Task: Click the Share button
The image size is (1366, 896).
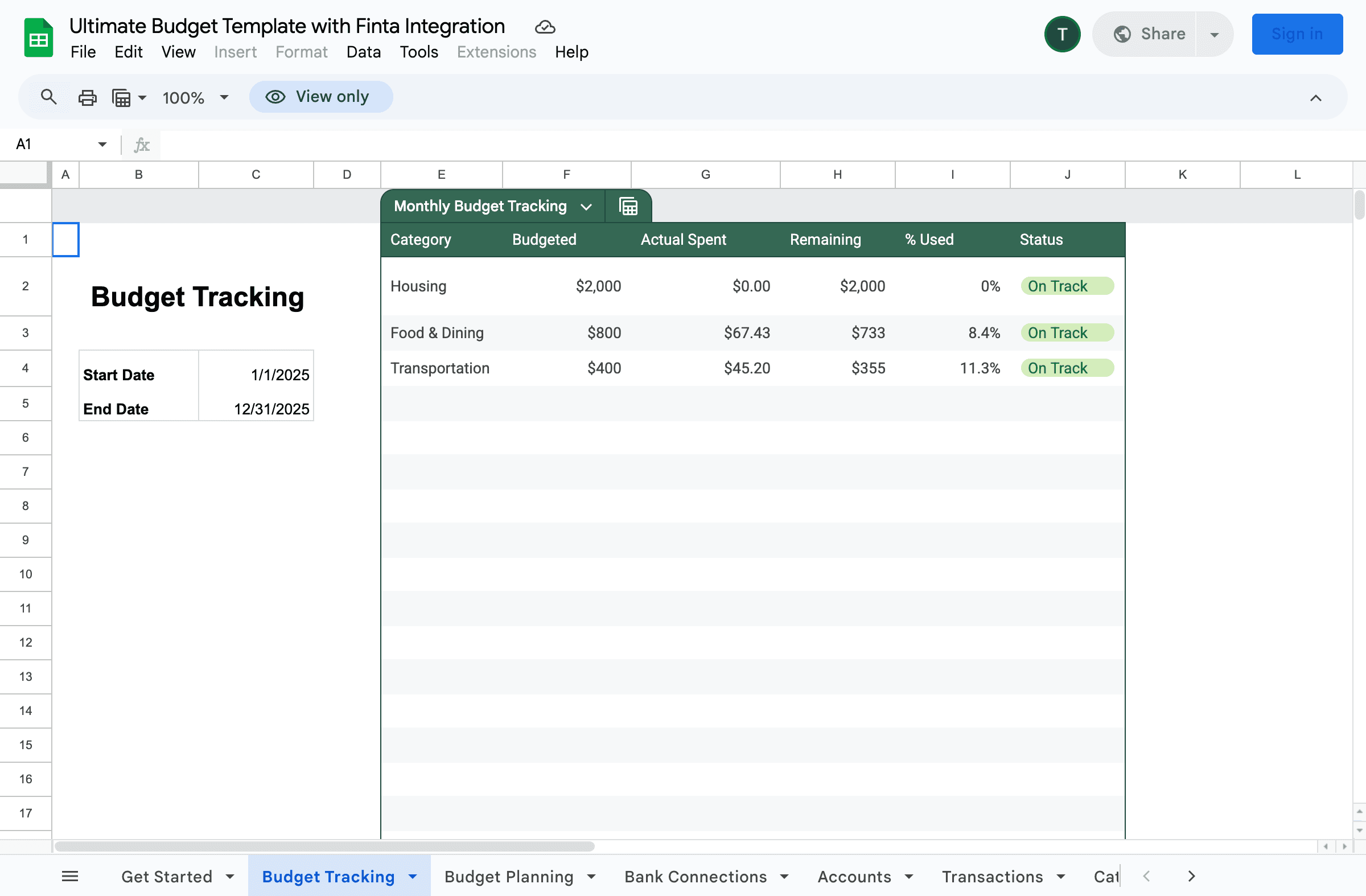Action: point(1149,34)
